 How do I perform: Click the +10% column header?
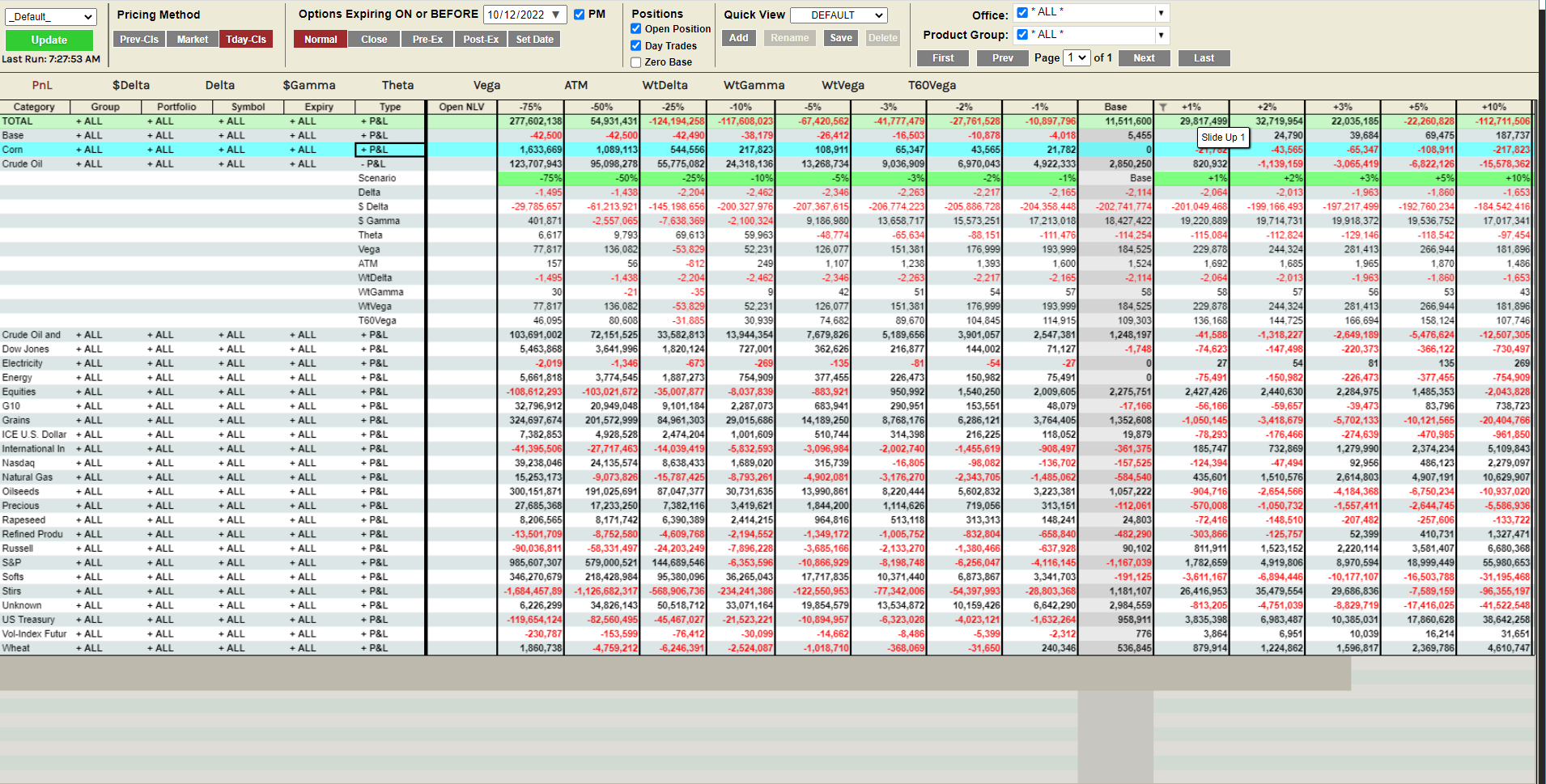(1494, 107)
